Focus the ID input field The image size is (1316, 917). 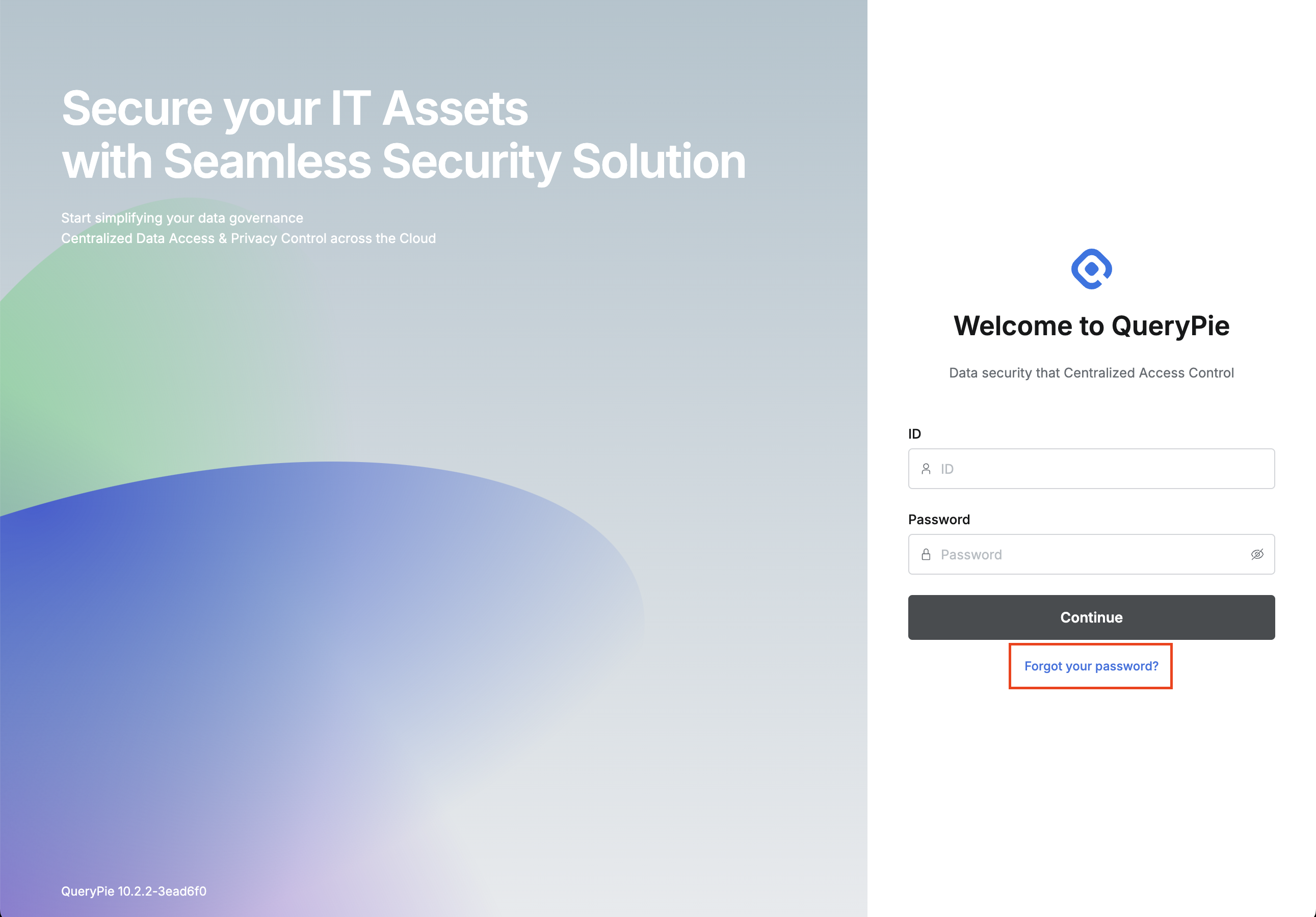pyautogui.click(x=1100, y=469)
